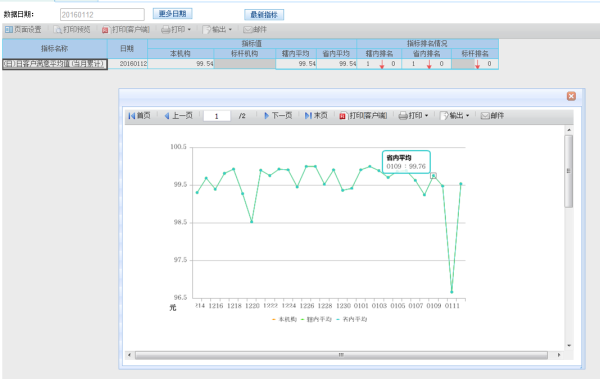The image size is (600, 379).
Task: Go to previous page in chart viewer
Action: point(178,116)
